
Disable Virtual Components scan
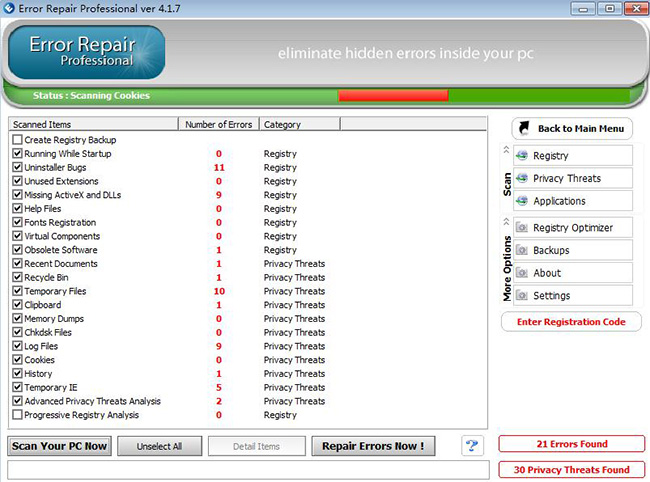click(17, 236)
